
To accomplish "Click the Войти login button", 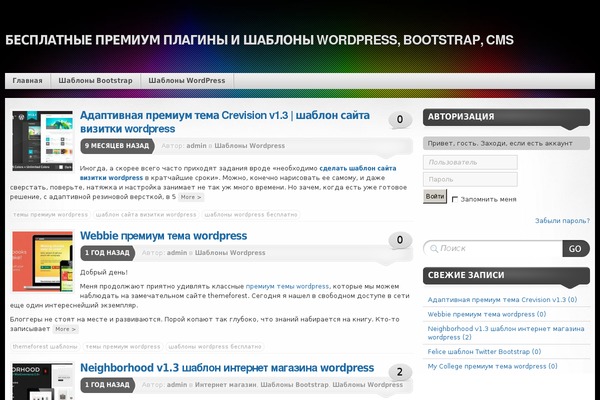I will (435, 196).
